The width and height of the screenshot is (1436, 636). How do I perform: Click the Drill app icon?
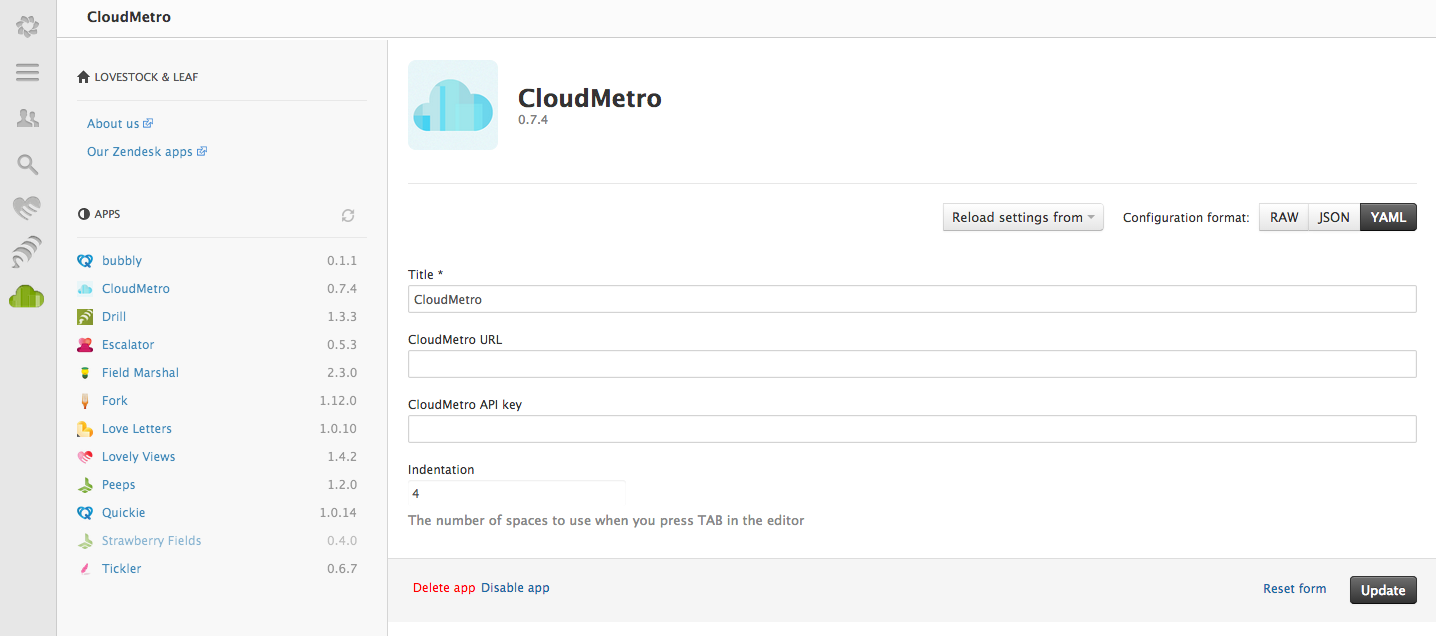coord(85,317)
